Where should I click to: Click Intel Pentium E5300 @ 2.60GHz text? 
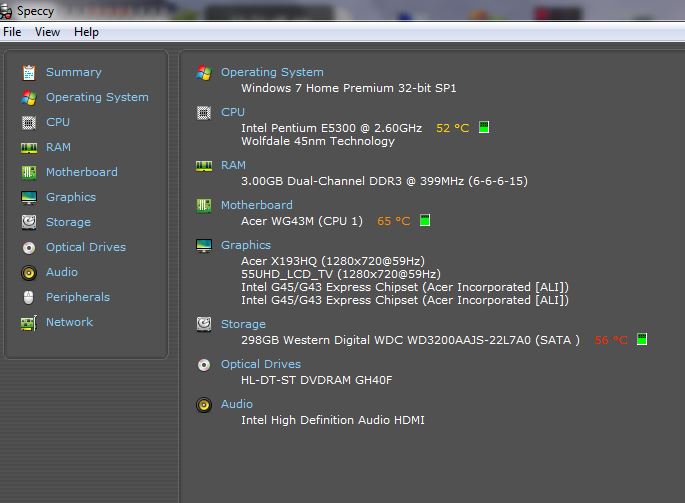pos(332,128)
